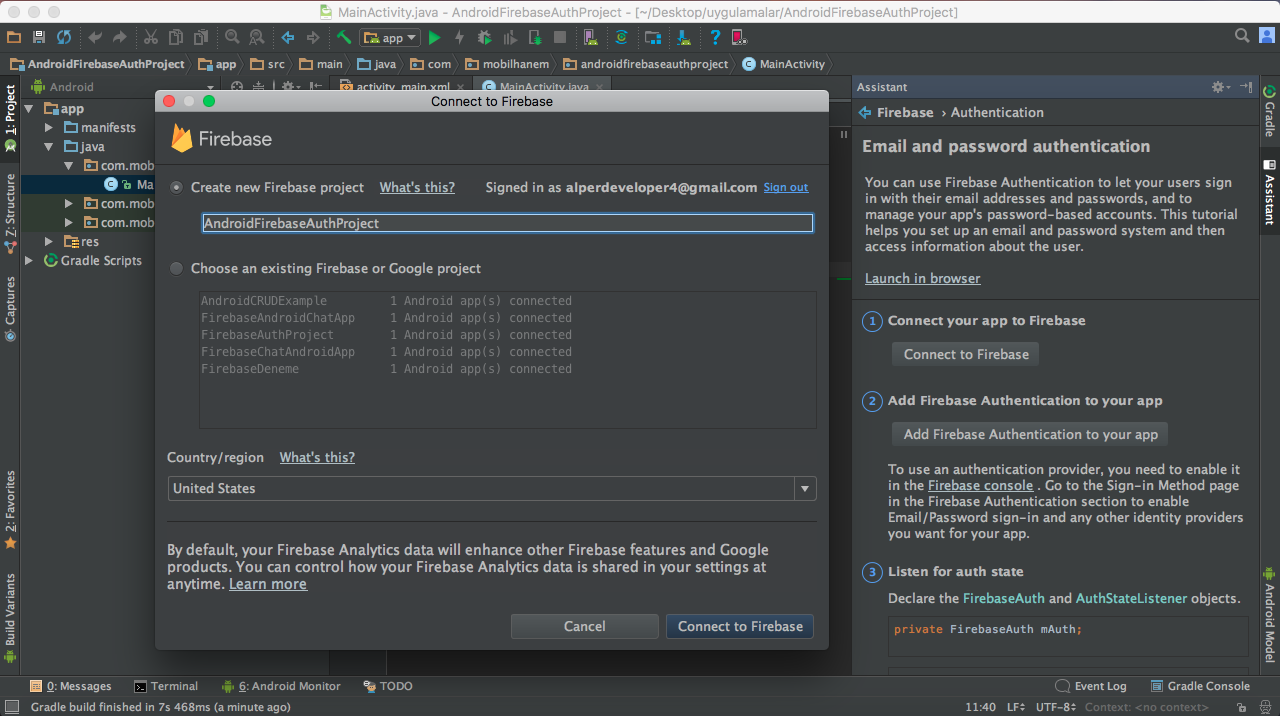Navigate back with the blue left arrow
The height and width of the screenshot is (716, 1280).
coord(288,38)
